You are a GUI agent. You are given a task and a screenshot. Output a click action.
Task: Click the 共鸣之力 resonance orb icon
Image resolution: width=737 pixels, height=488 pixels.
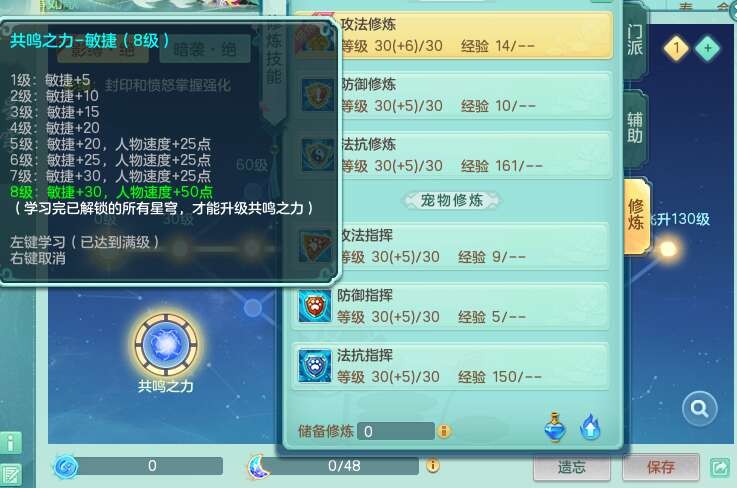(165, 345)
